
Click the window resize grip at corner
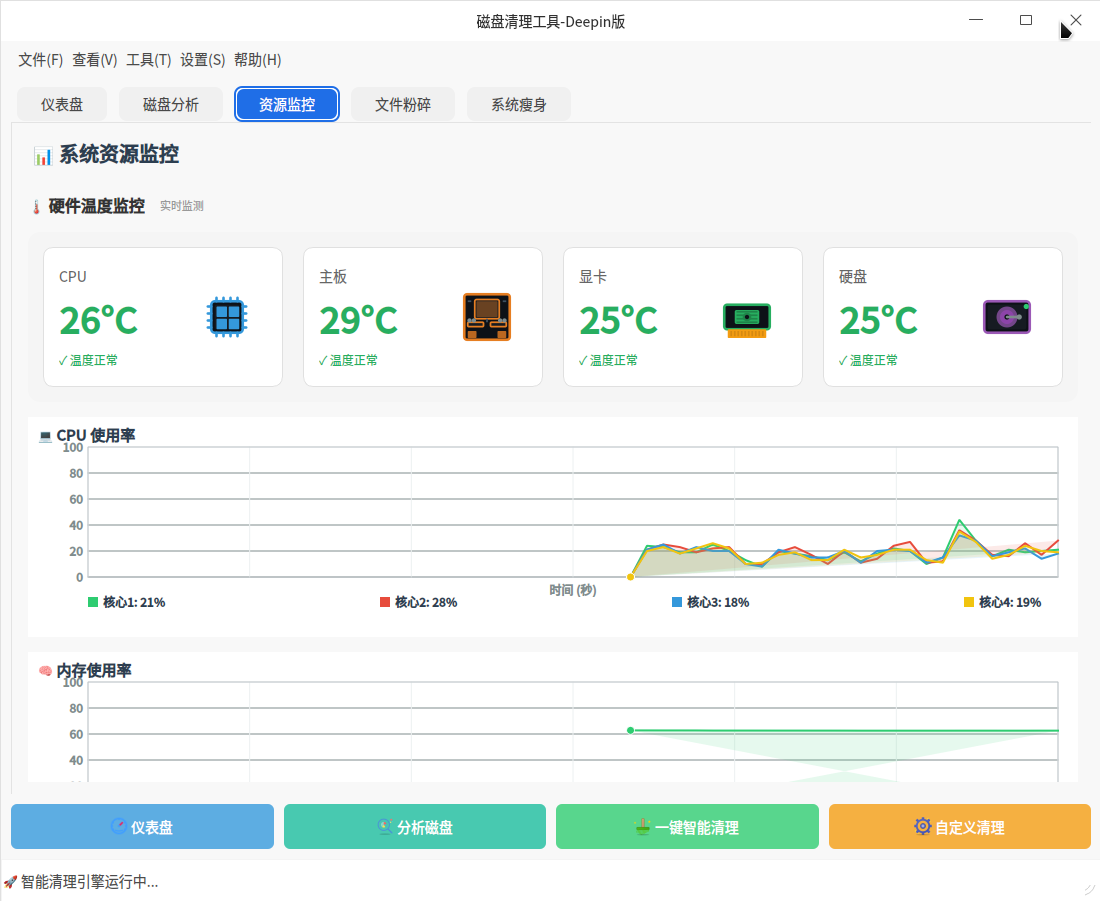(x=1090, y=891)
